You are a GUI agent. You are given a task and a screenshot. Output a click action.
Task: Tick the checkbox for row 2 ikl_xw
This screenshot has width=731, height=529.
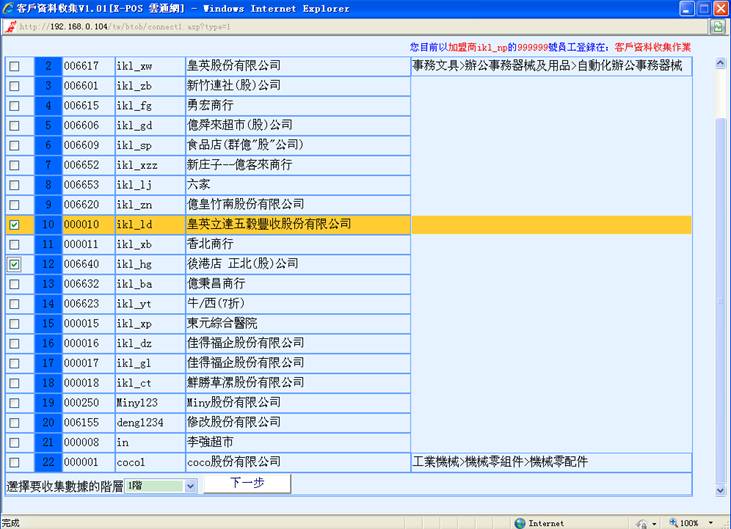(14, 66)
